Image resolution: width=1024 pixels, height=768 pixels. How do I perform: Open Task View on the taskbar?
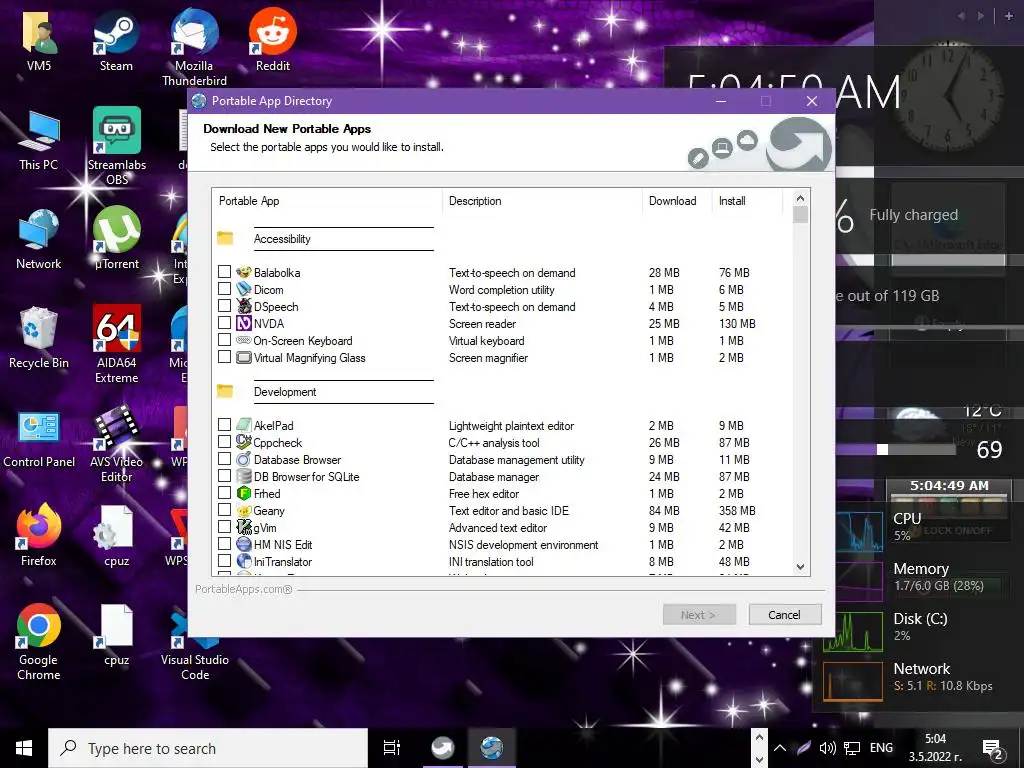coord(392,748)
